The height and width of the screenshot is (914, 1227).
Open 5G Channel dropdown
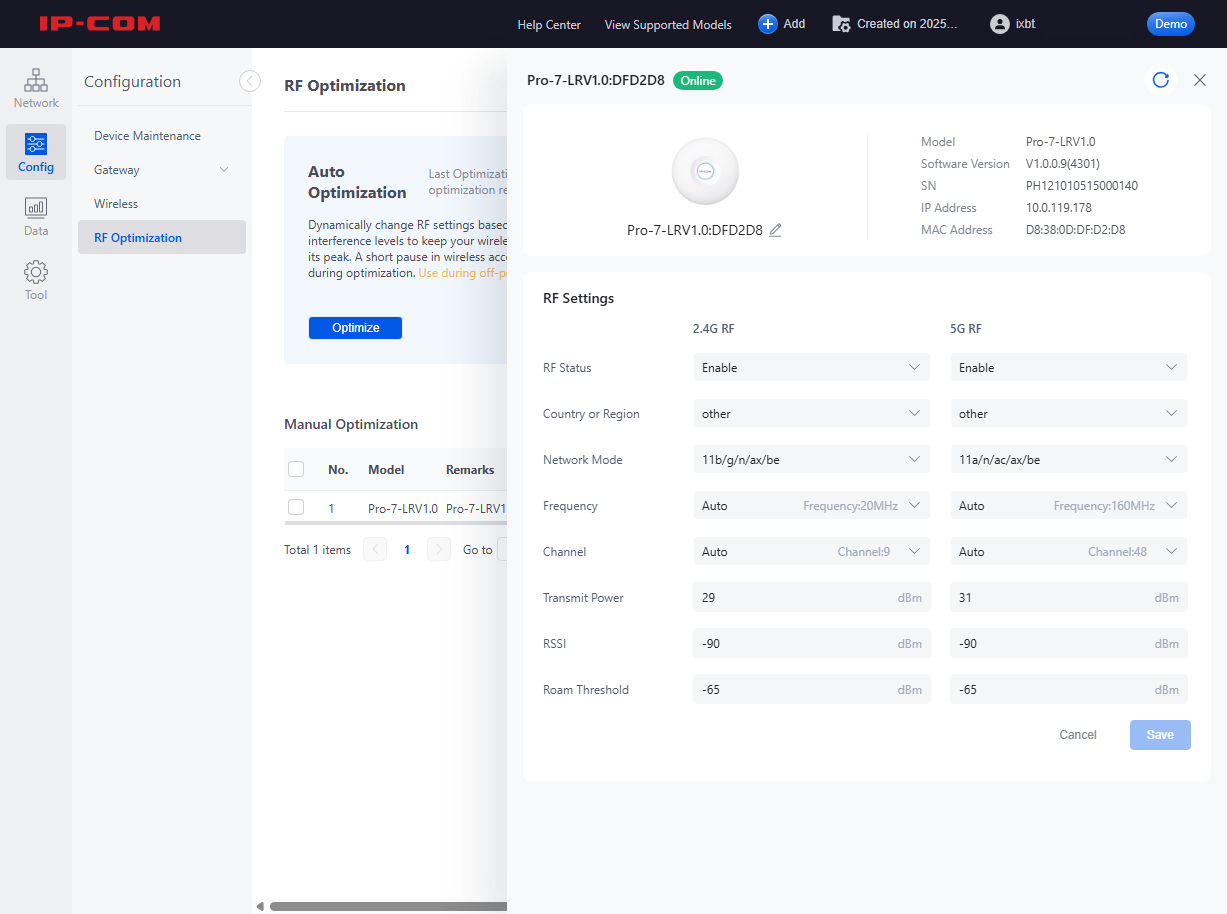point(1069,552)
